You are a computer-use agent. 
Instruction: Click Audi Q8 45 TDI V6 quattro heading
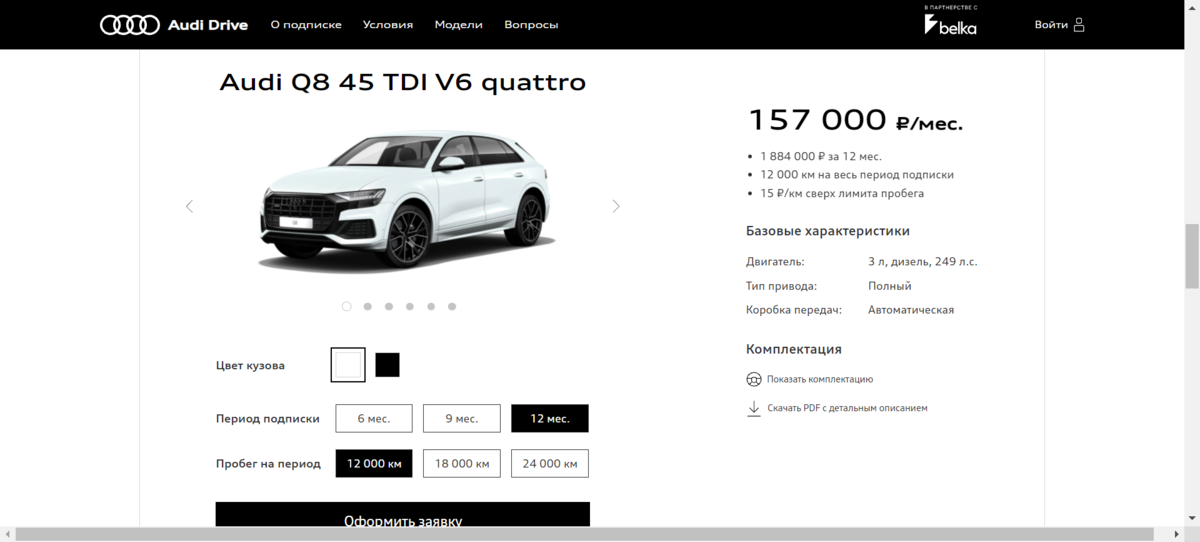click(402, 82)
